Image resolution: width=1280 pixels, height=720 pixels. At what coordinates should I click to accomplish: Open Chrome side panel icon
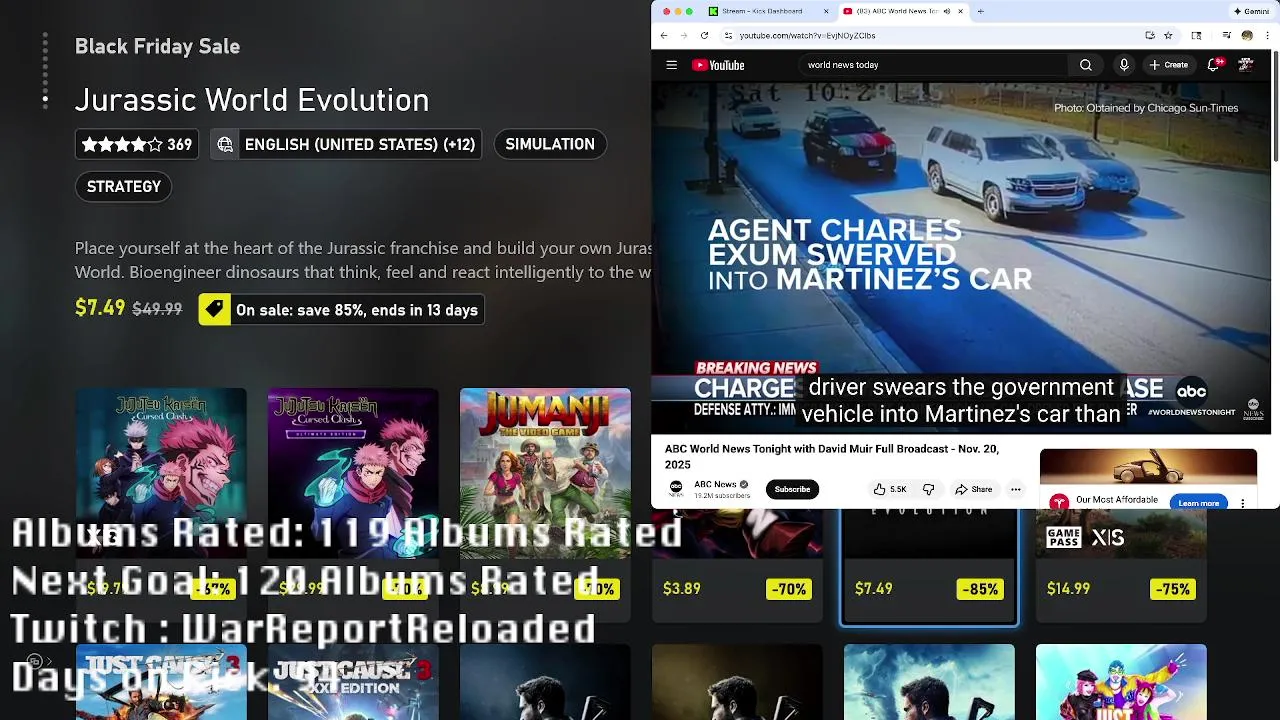click(1196, 35)
